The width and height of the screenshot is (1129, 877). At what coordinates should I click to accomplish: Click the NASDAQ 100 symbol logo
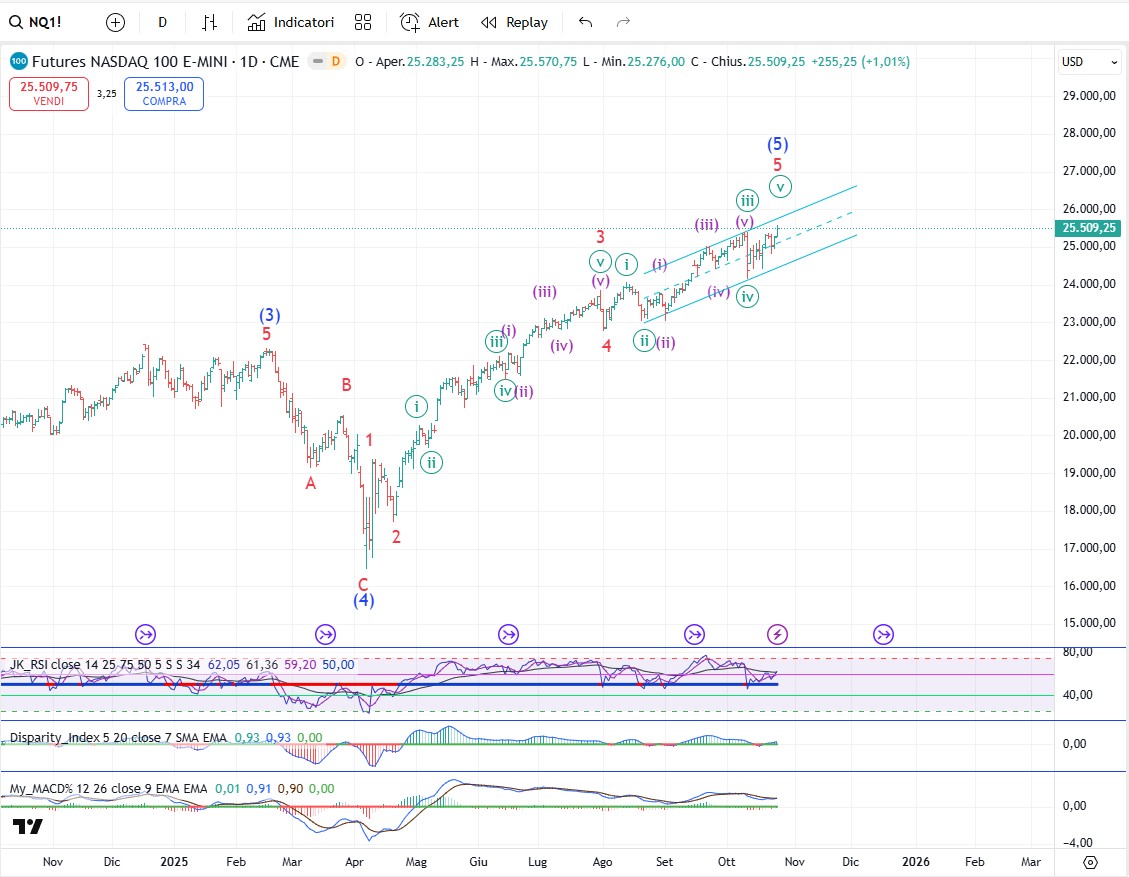click(x=19, y=61)
